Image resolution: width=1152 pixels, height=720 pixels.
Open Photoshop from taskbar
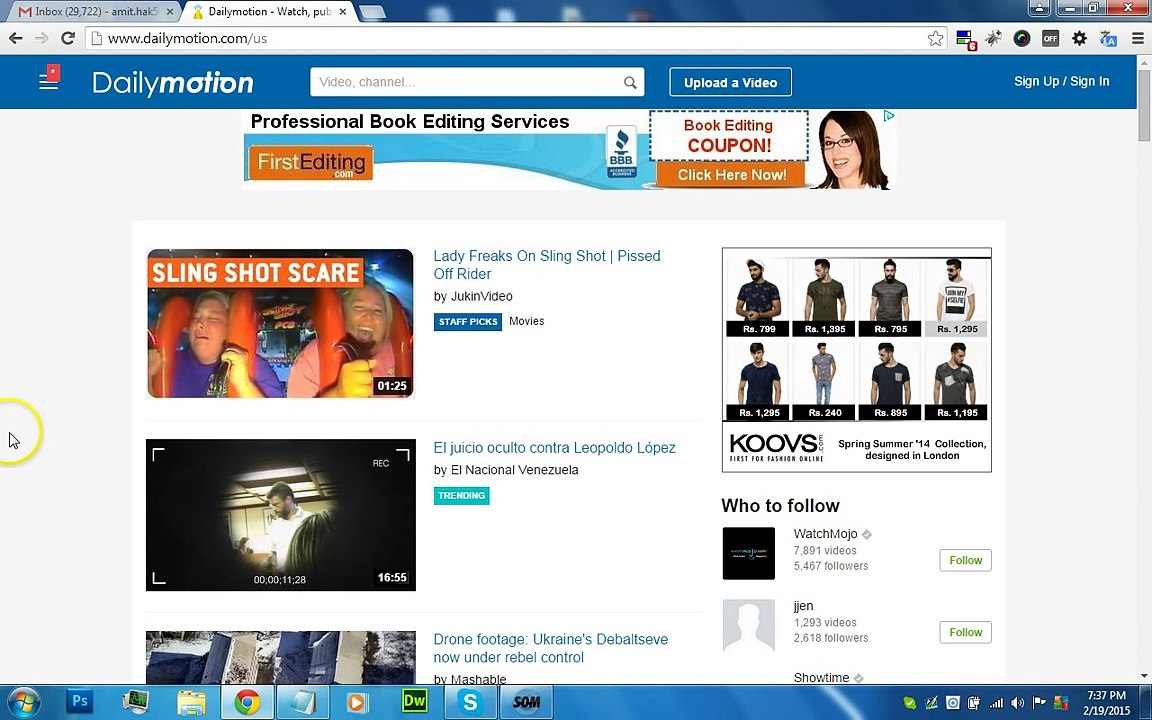79,702
